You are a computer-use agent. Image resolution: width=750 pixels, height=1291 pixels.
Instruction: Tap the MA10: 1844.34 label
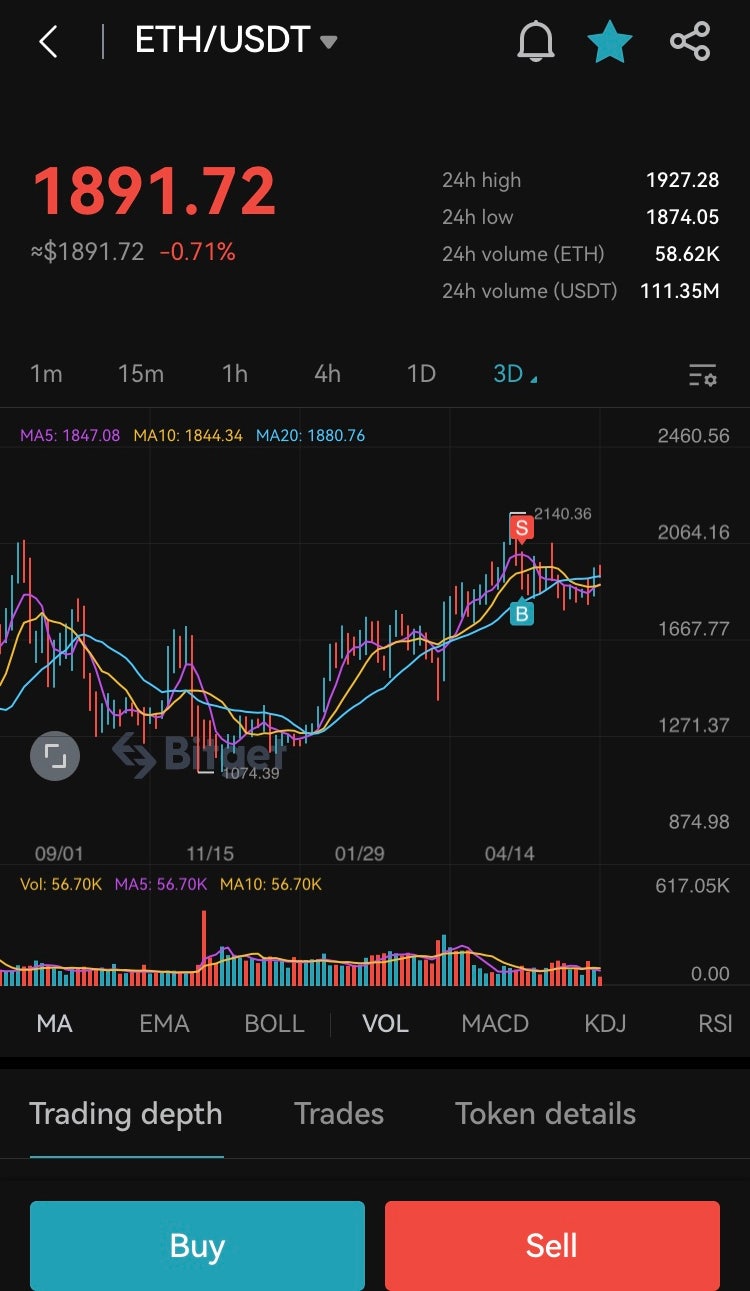click(x=188, y=436)
